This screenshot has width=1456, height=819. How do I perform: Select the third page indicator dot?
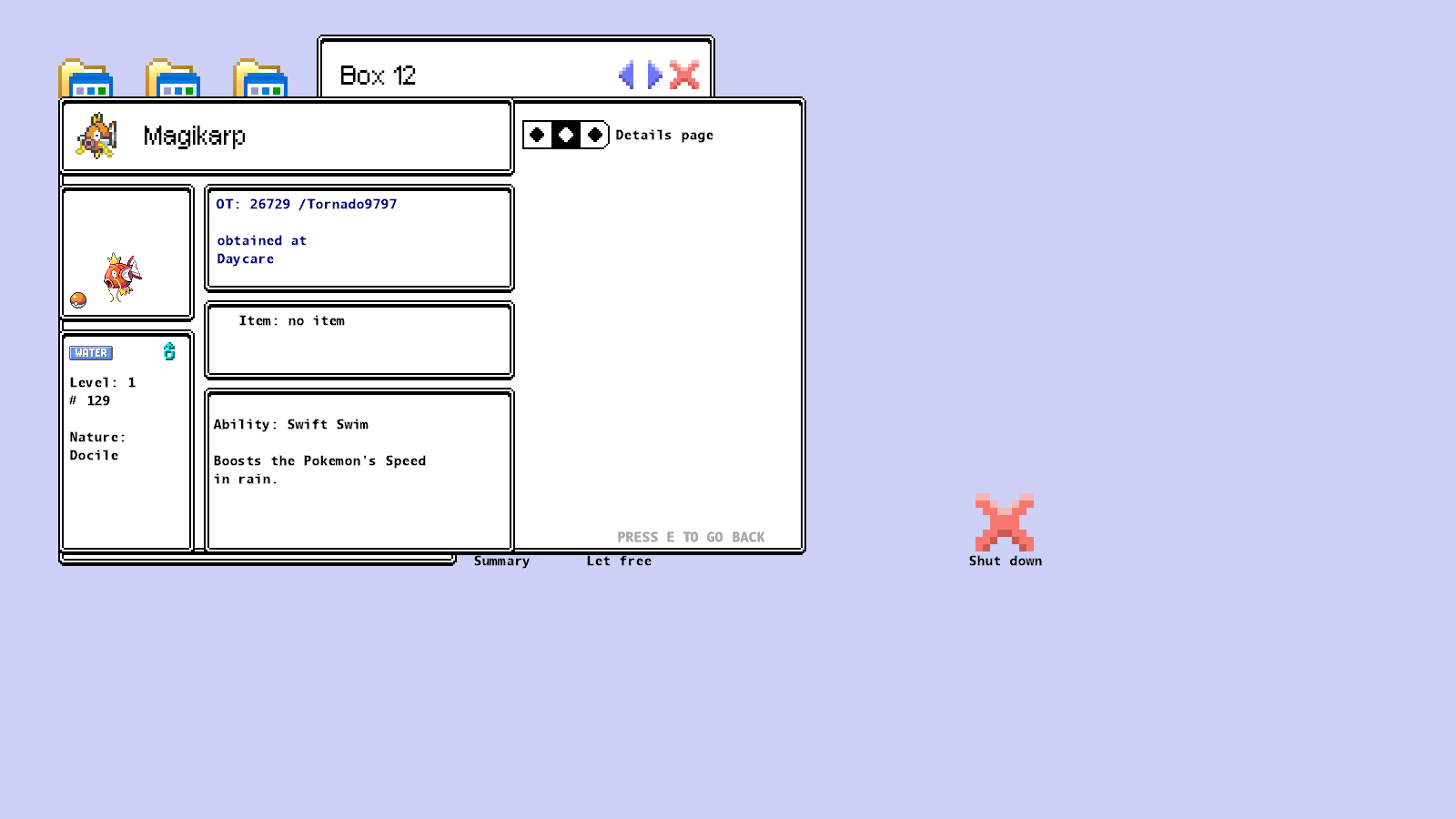point(595,135)
